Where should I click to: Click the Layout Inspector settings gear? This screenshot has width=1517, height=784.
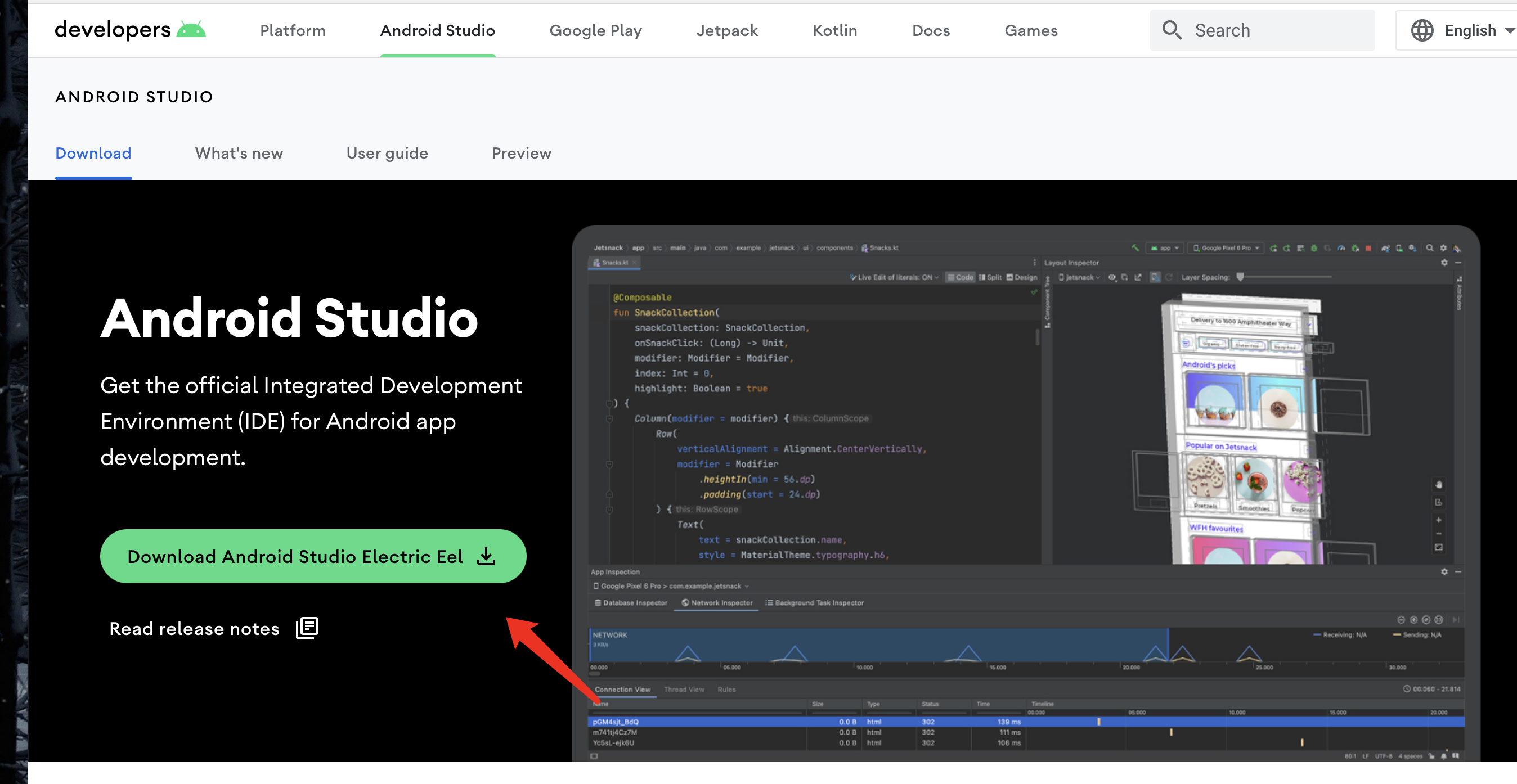tap(1444, 263)
